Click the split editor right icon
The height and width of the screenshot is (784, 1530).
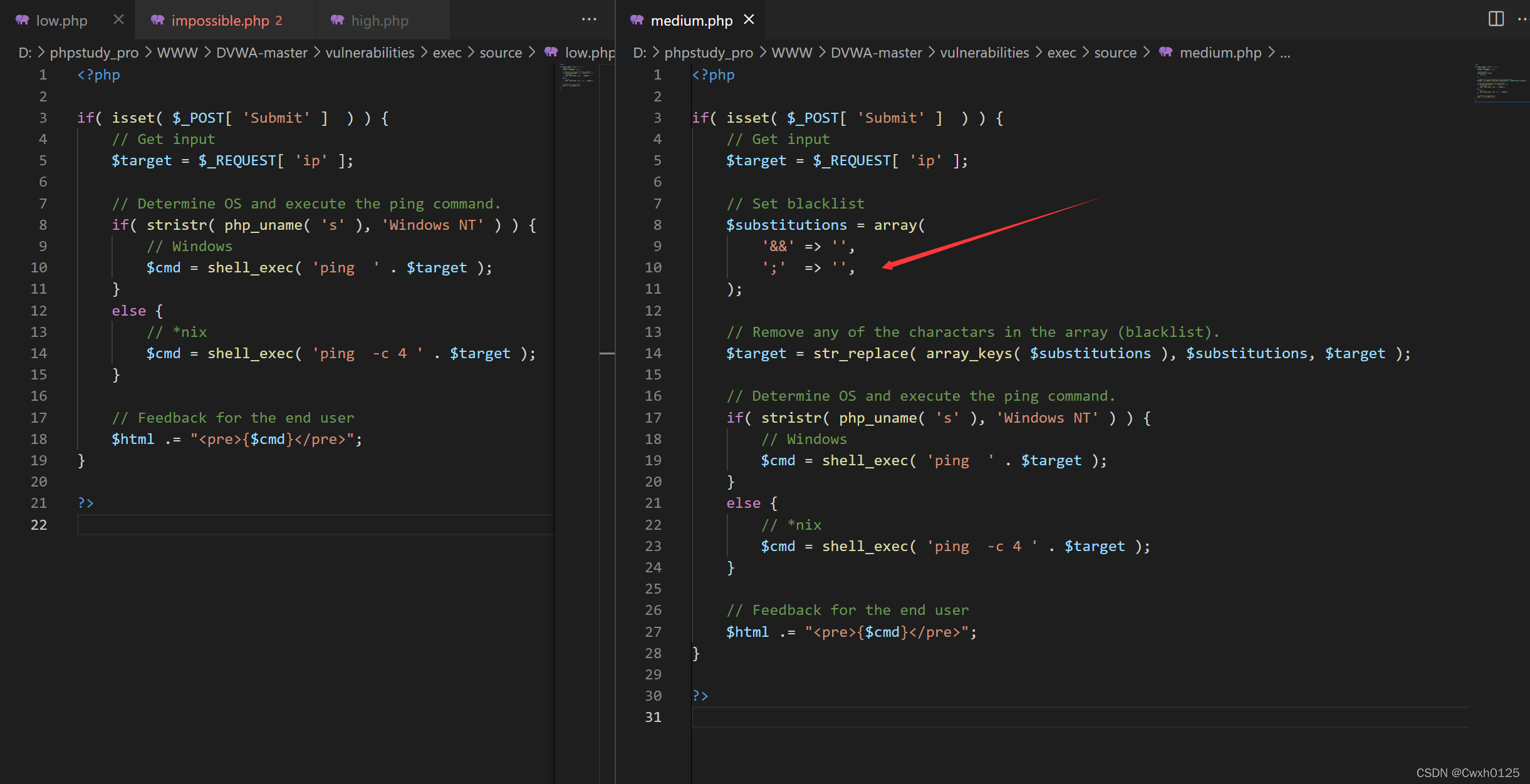coord(1496,19)
